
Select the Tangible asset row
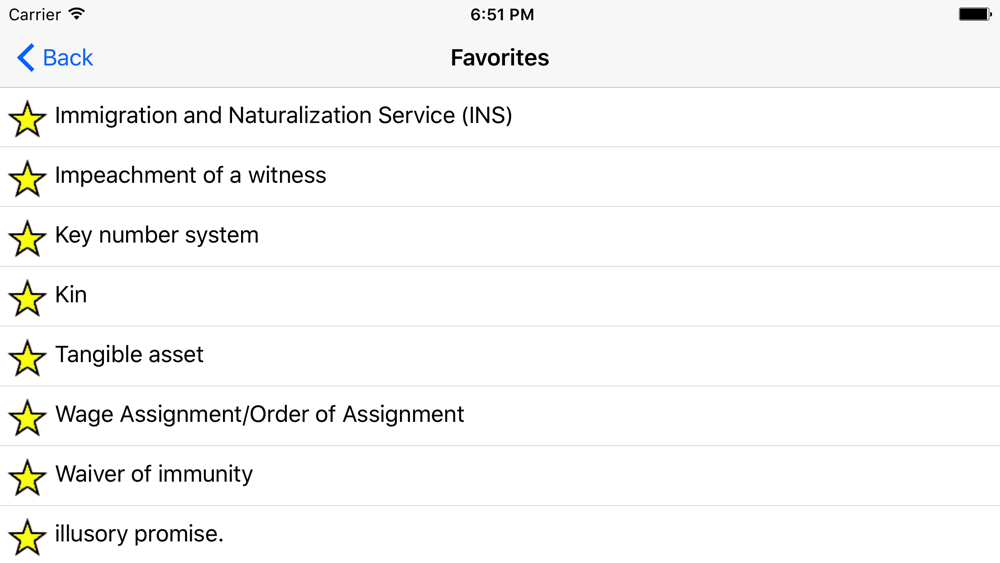click(x=500, y=356)
